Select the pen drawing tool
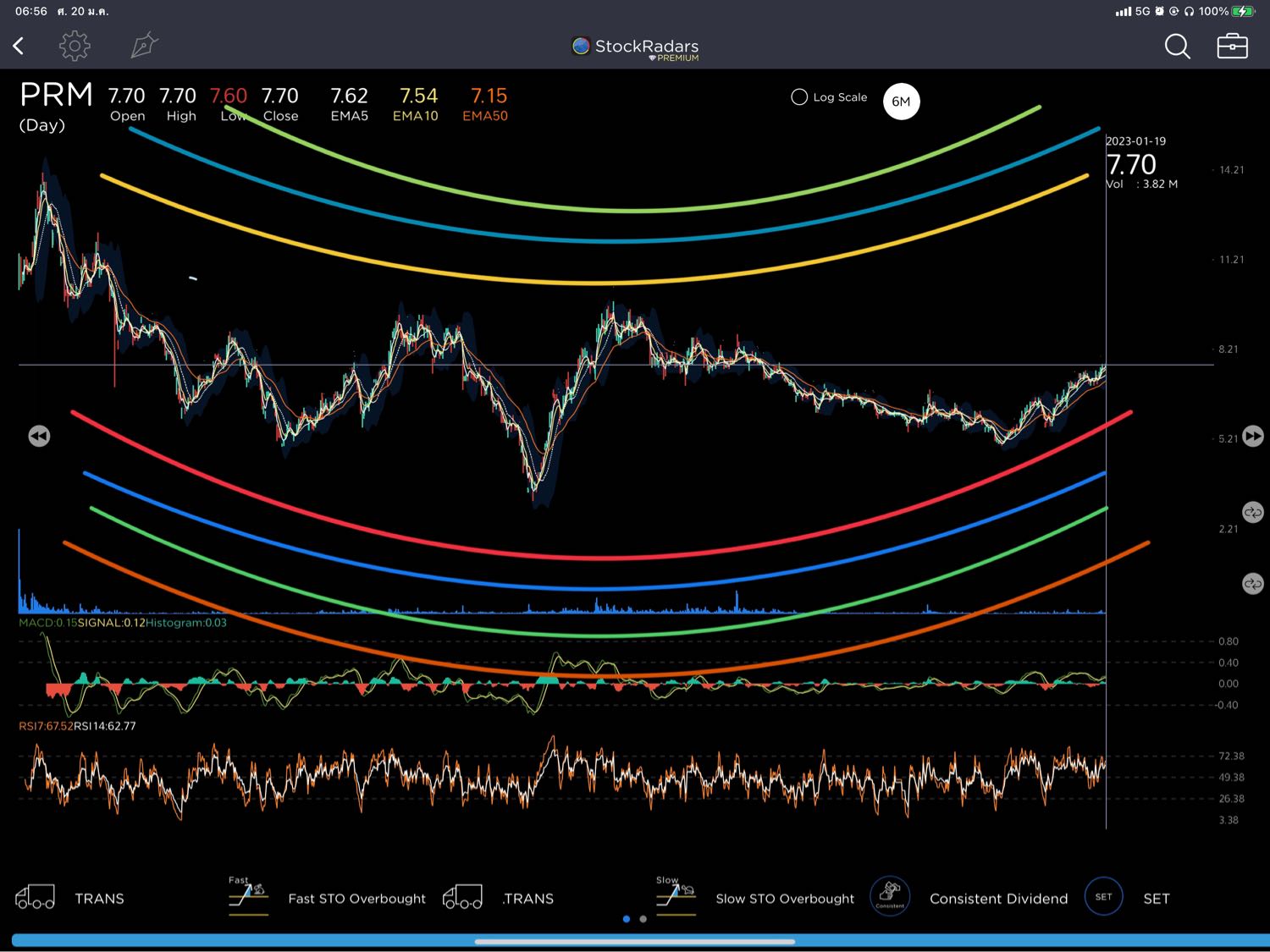 pos(144,46)
